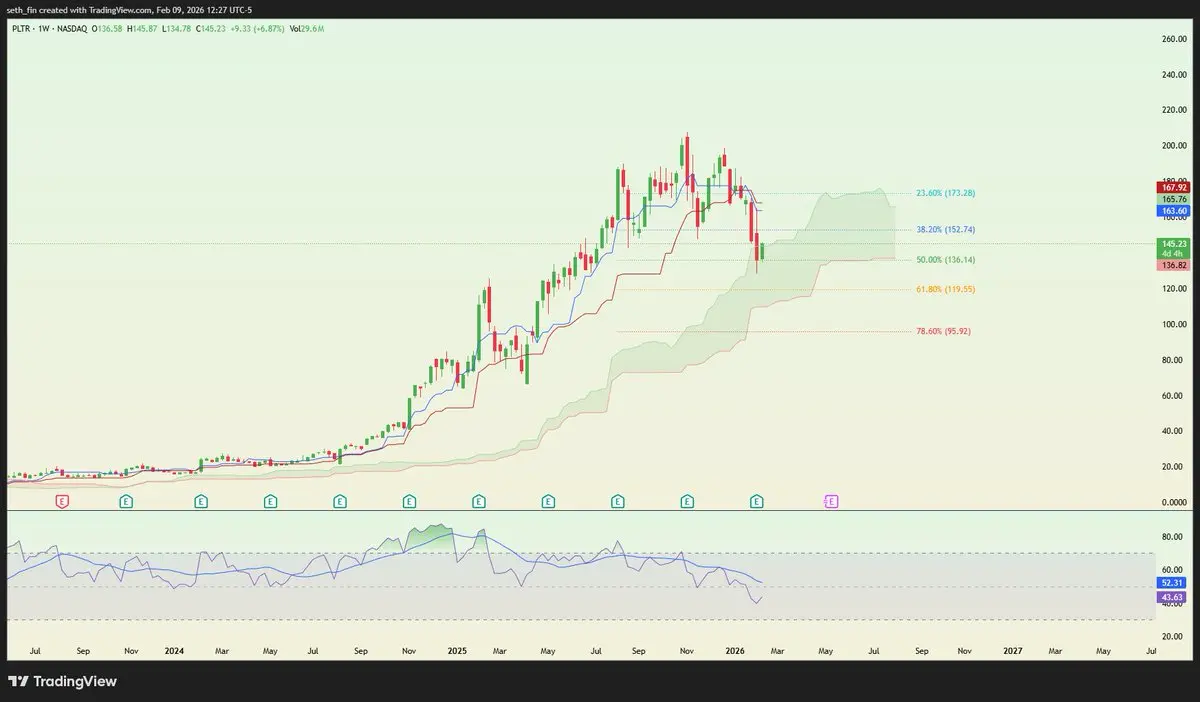Click the TradingView logo
The width and height of the screenshot is (1200, 702).
pos(62,681)
